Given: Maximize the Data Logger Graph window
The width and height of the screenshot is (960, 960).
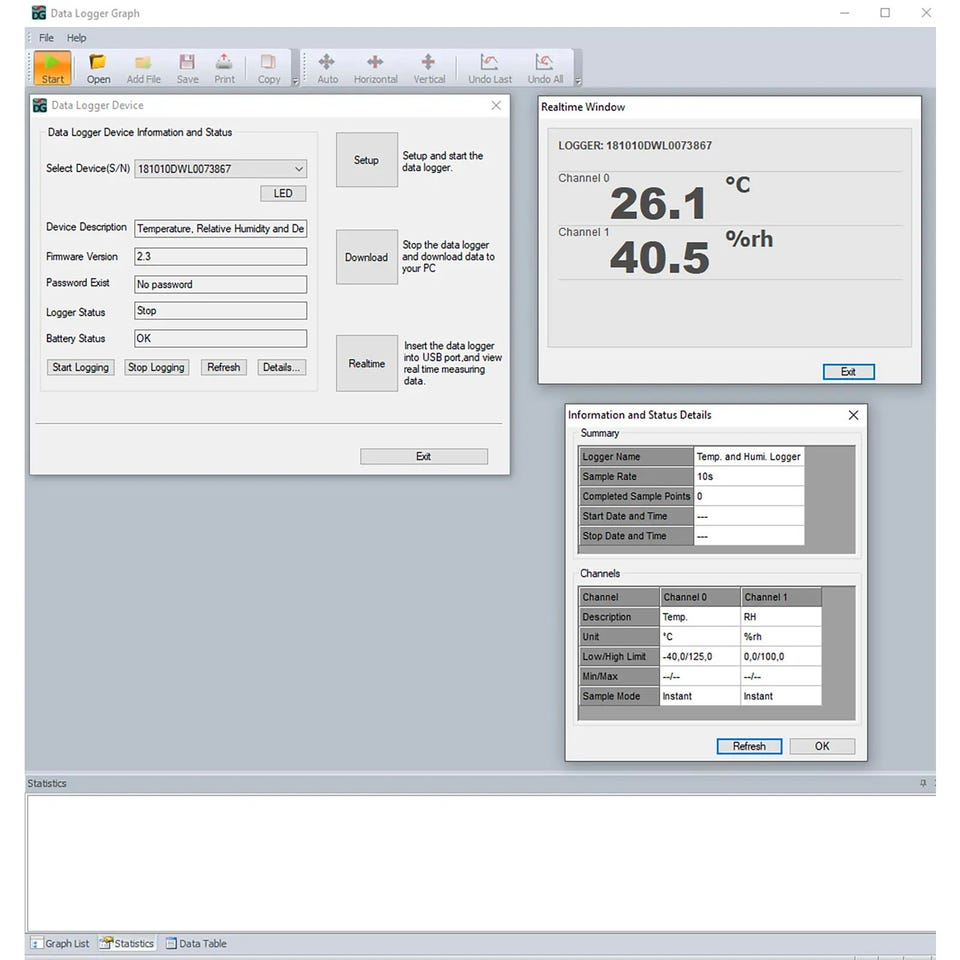Looking at the screenshot, I should coord(885,13).
